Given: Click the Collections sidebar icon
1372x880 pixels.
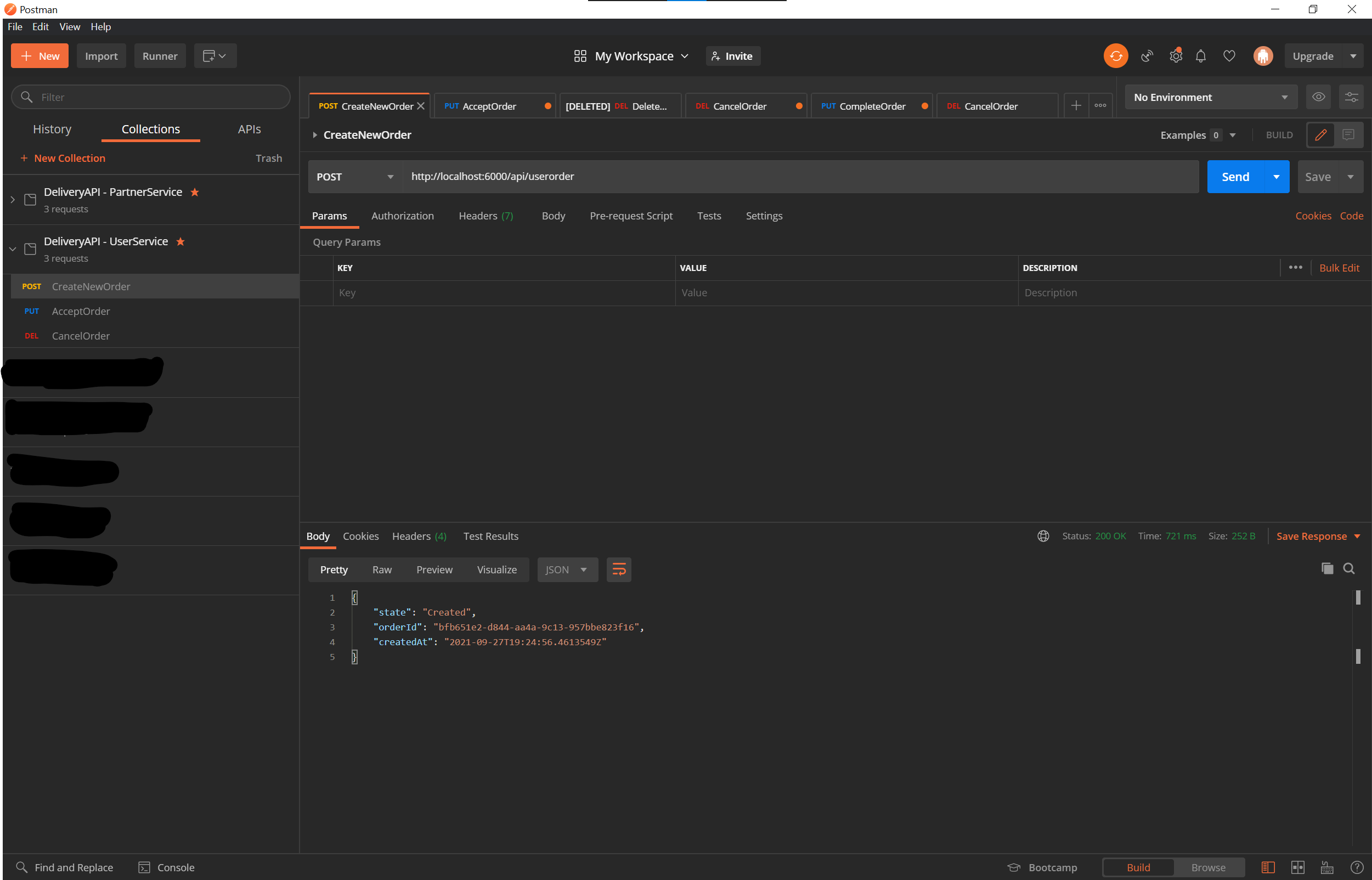Looking at the screenshot, I should 150,128.
